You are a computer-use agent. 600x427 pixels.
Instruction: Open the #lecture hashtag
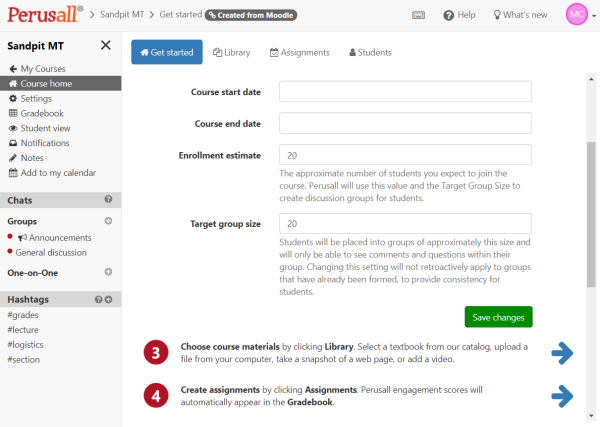point(23,330)
